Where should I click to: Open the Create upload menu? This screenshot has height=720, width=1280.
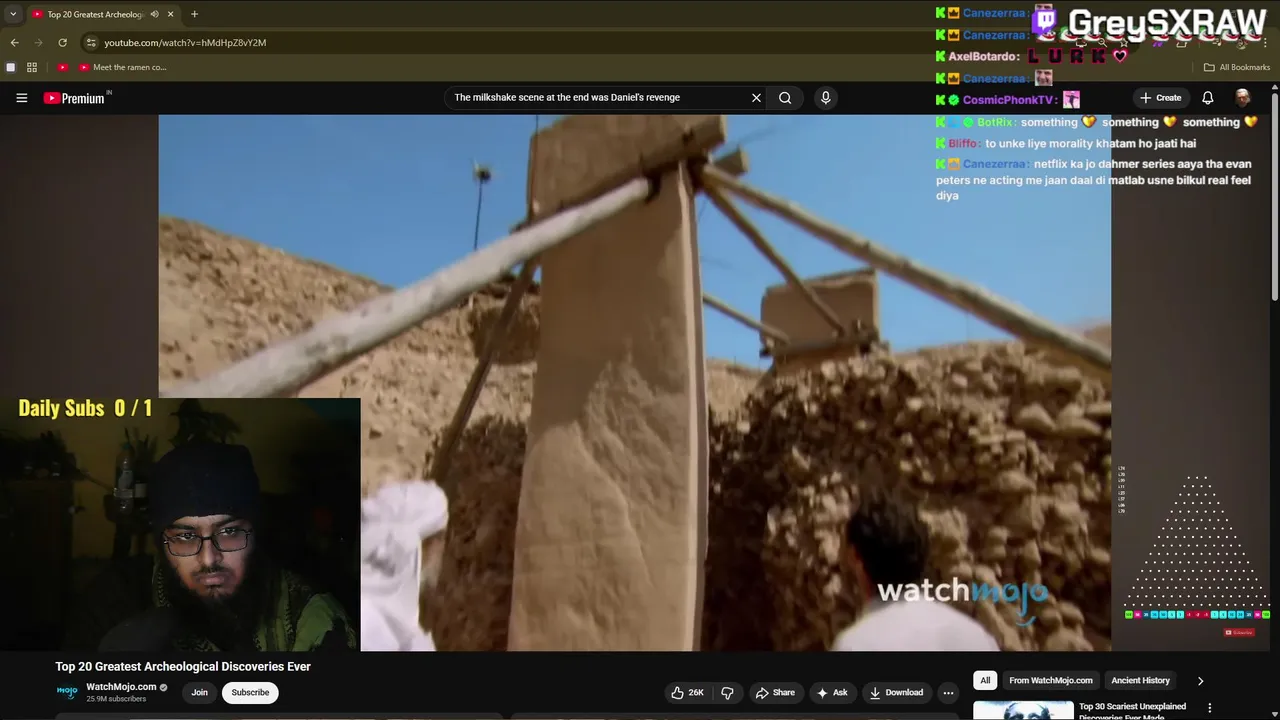[1160, 98]
